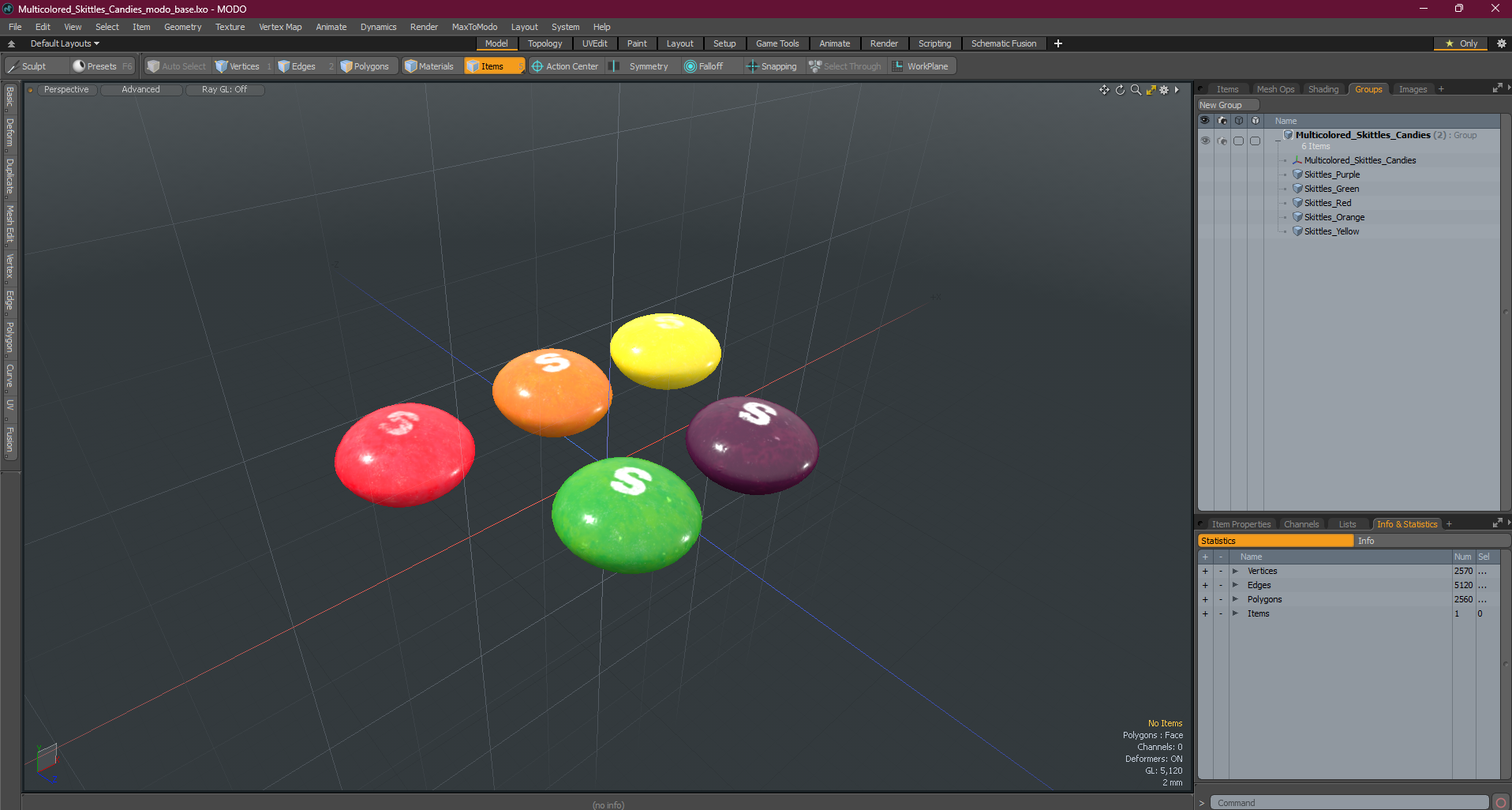Select the Skittles_Orange tree item
Image resolution: width=1512 pixels, height=810 pixels.
click(1334, 217)
